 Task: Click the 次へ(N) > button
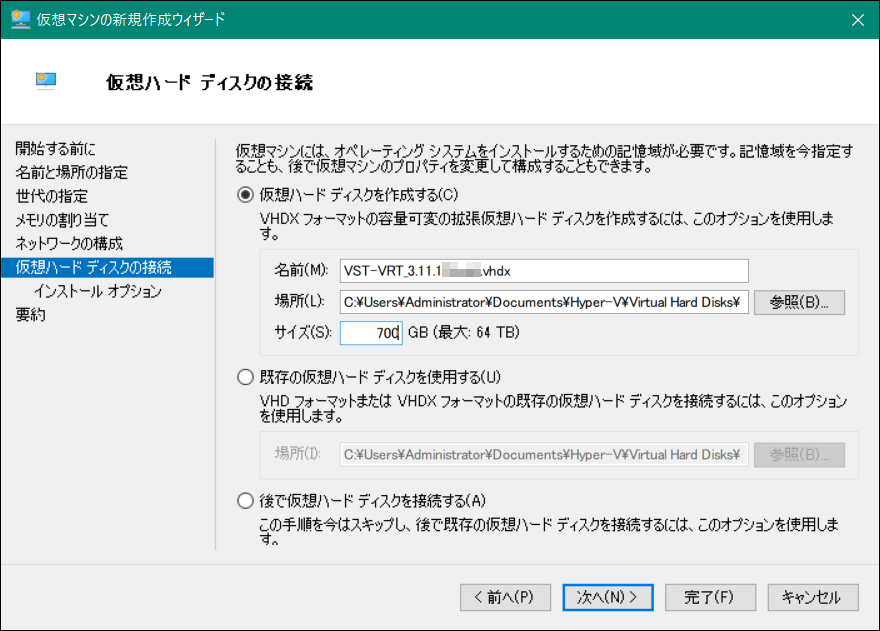[608, 597]
